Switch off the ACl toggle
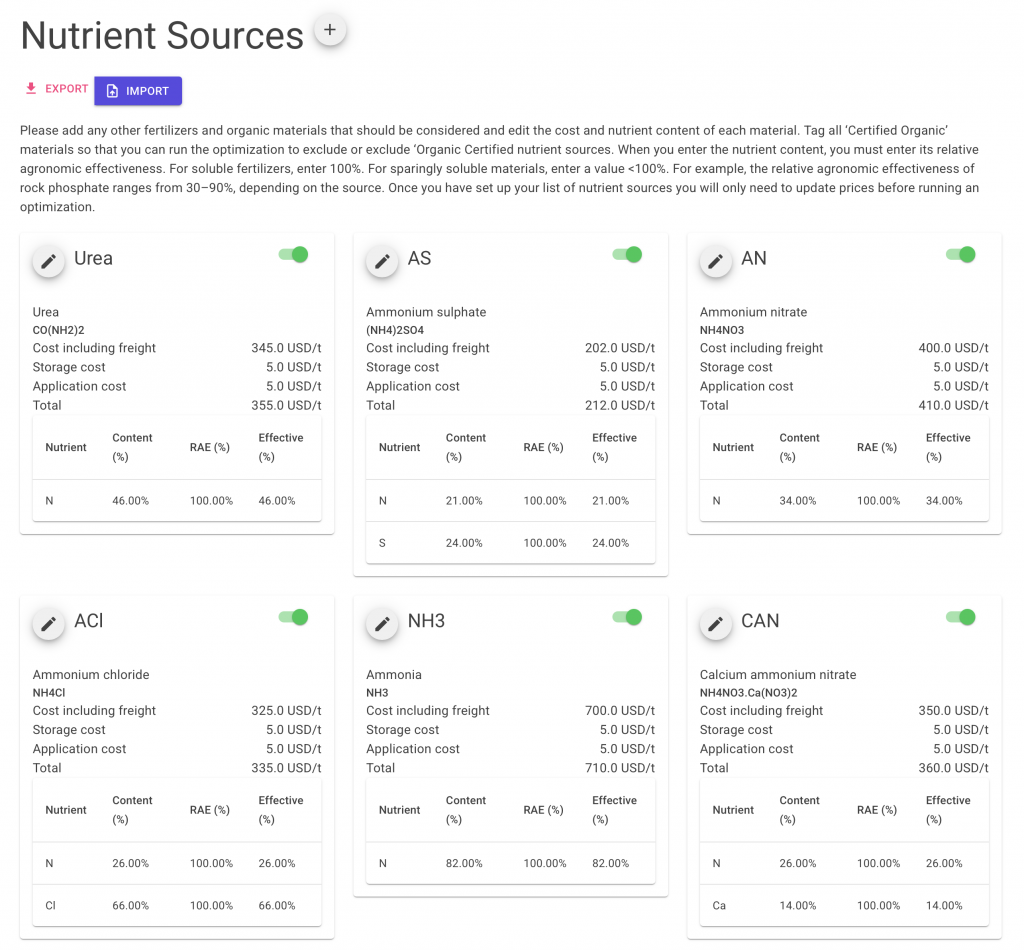This screenshot has height=950, width=1024. point(293,618)
